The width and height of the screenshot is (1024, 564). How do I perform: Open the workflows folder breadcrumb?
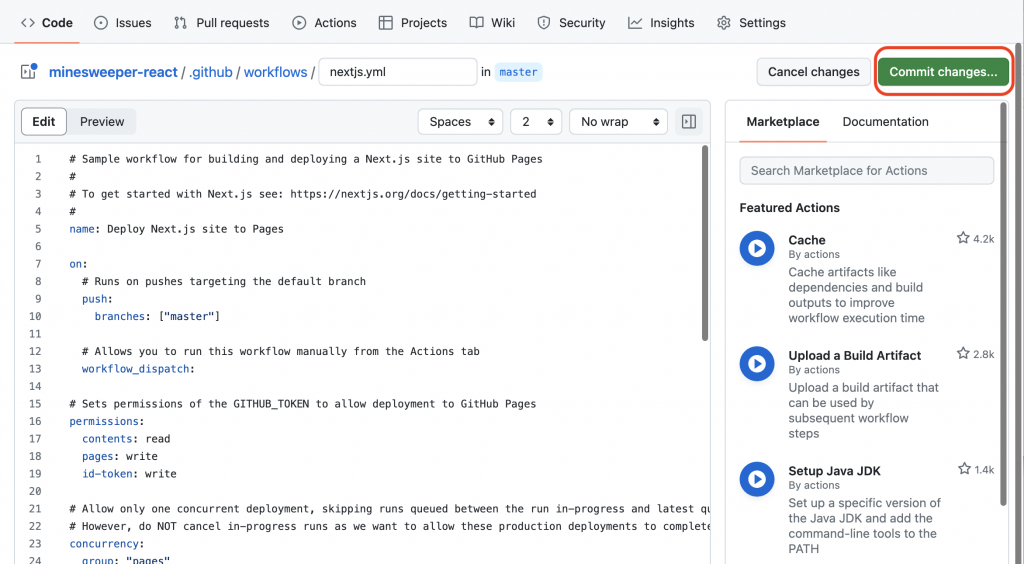pyautogui.click(x=275, y=72)
